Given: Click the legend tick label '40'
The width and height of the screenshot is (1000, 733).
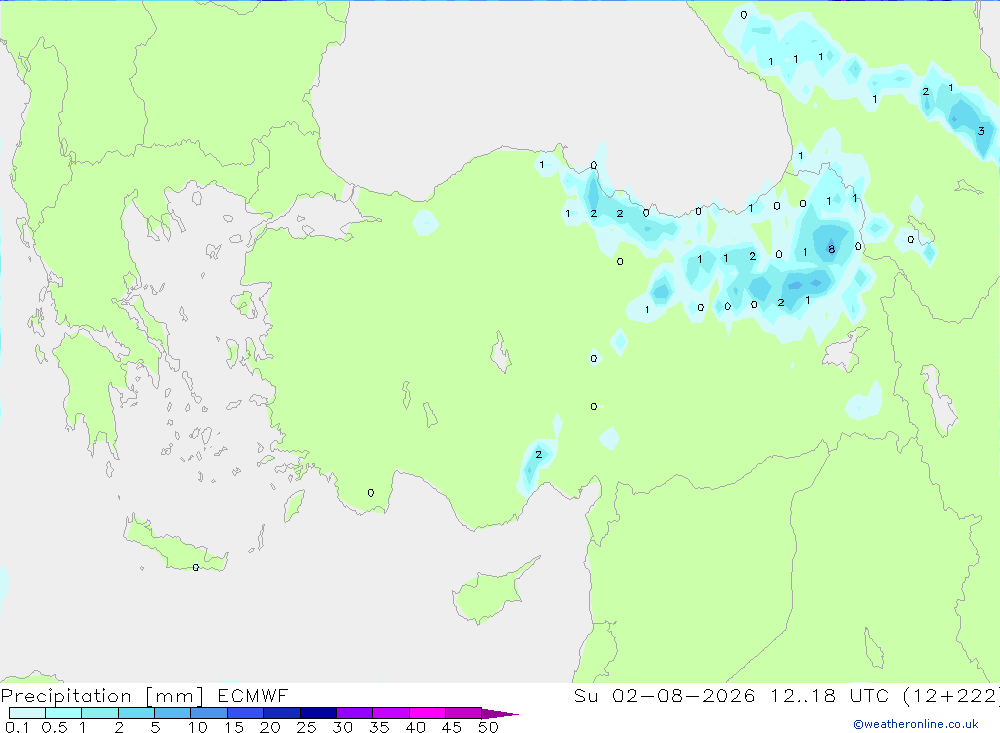Looking at the screenshot, I should (415, 727).
